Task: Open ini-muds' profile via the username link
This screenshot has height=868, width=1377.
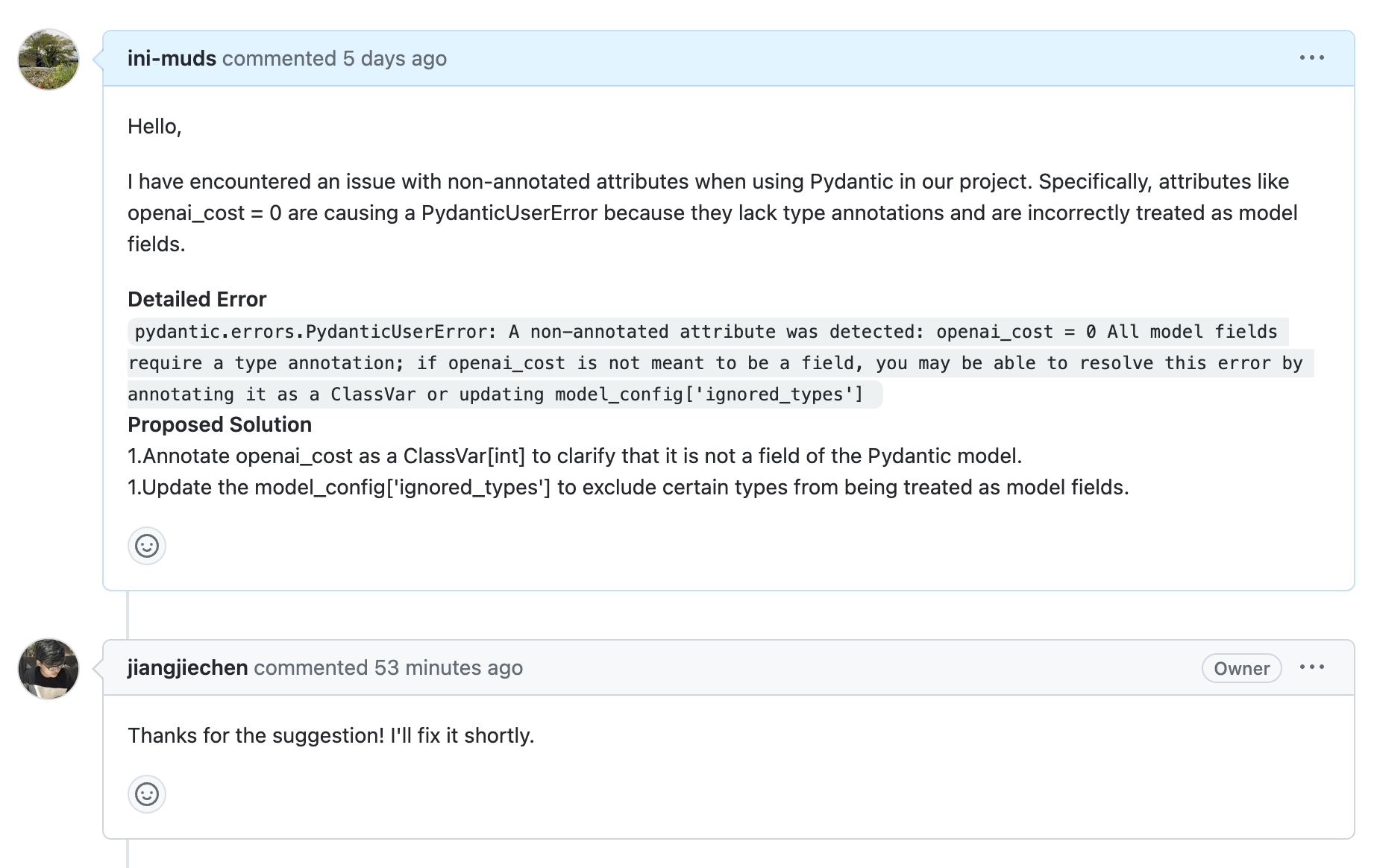Action: pyautogui.click(x=171, y=58)
